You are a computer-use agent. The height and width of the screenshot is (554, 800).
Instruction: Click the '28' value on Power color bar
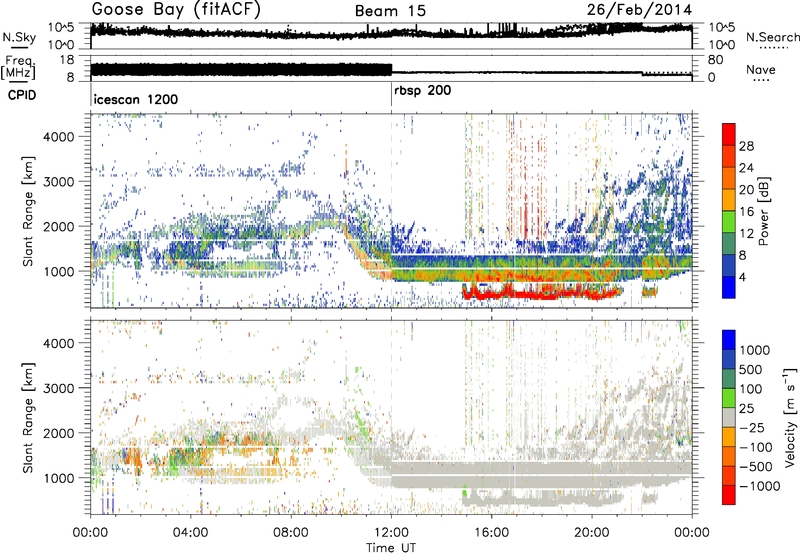(x=746, y=146)
